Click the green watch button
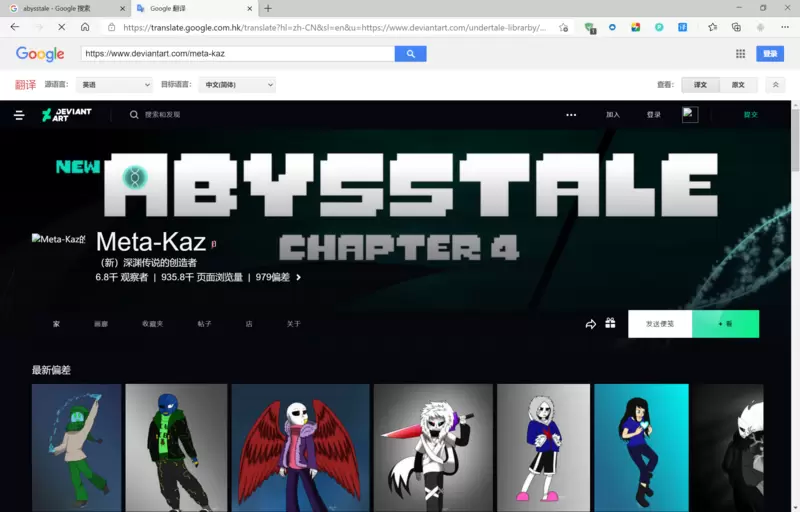 pos(726,324)
